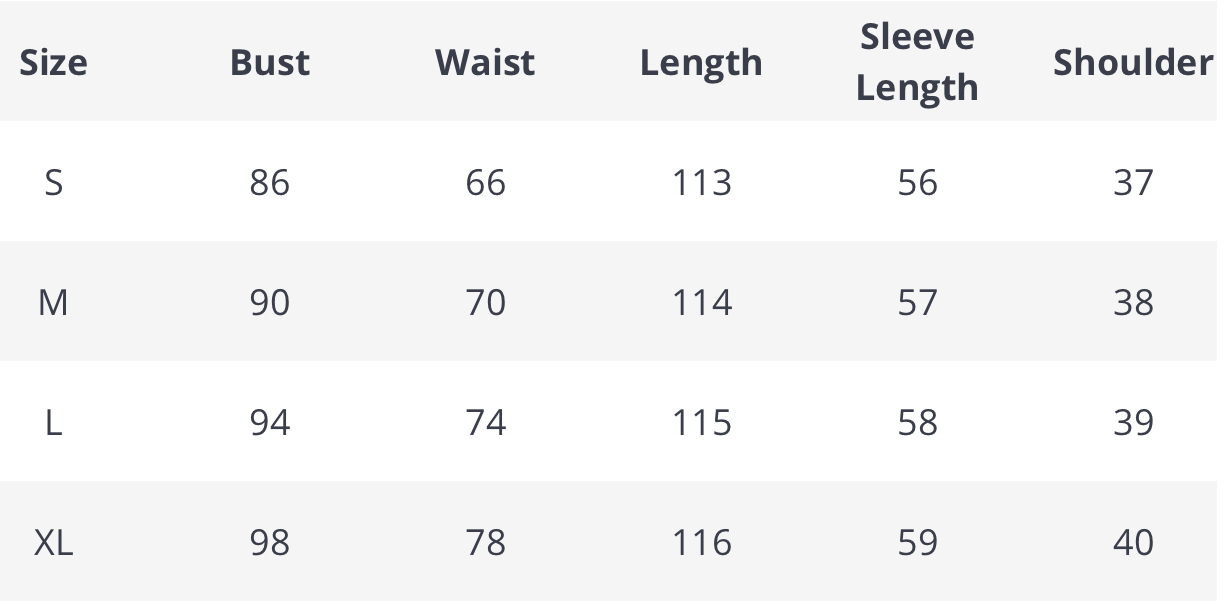Select waist value 70 in M row
The image size is (1224, 606).
486,302
